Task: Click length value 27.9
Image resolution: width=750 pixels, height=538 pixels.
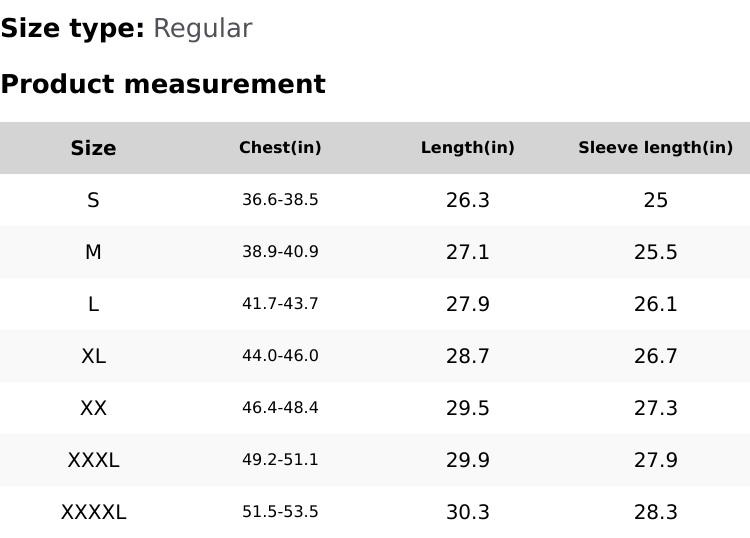Action: point(467,304)
